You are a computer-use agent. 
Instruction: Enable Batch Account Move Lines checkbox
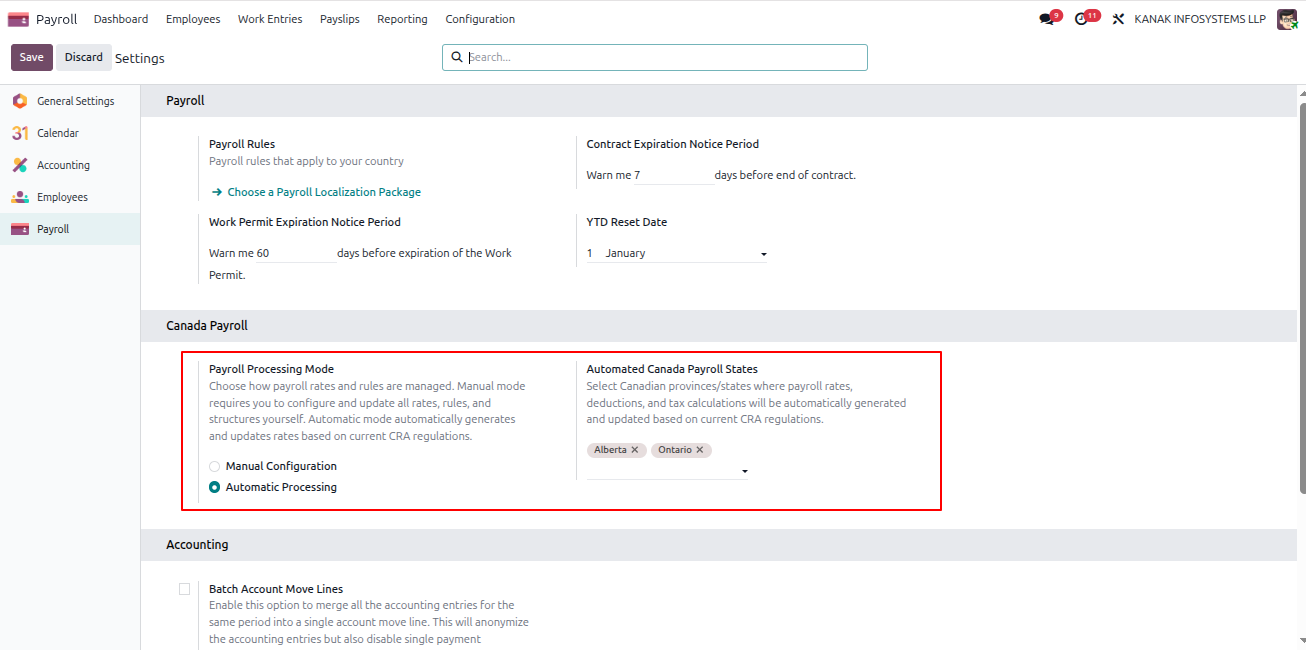click(x=184, y=589)
